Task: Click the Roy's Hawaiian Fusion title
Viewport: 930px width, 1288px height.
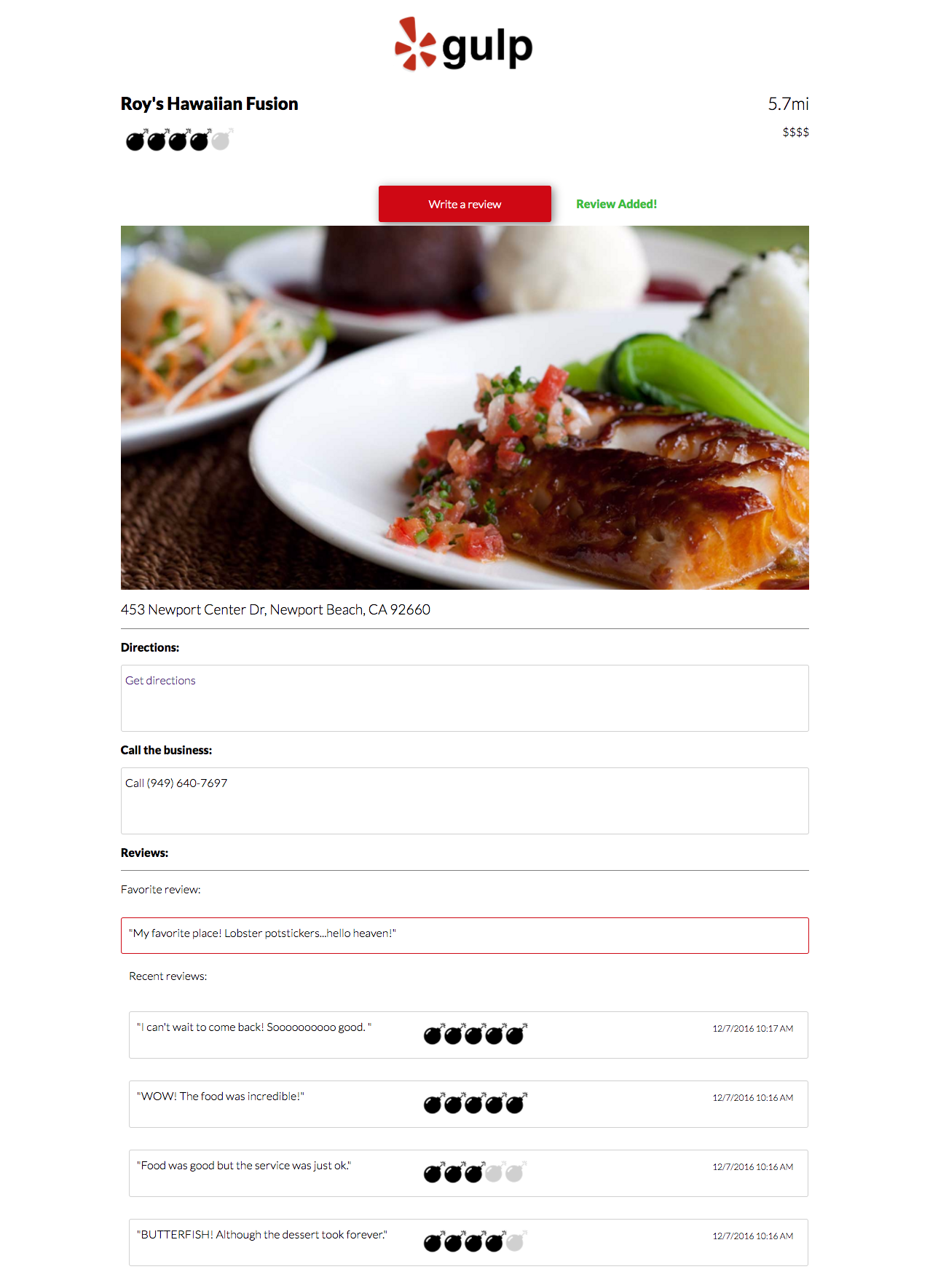Action: click(210, 104)
